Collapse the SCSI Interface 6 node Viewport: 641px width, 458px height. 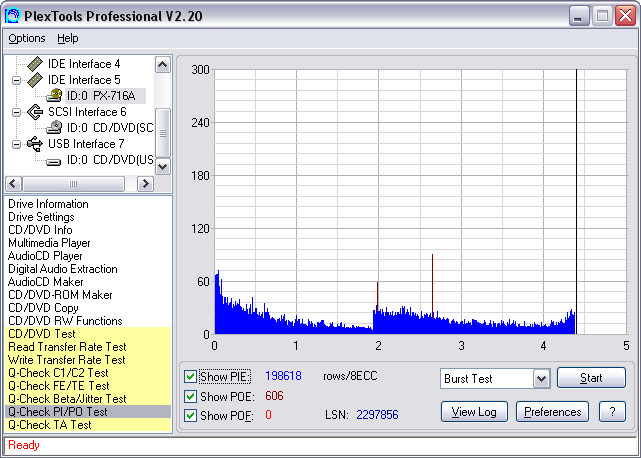16,112
